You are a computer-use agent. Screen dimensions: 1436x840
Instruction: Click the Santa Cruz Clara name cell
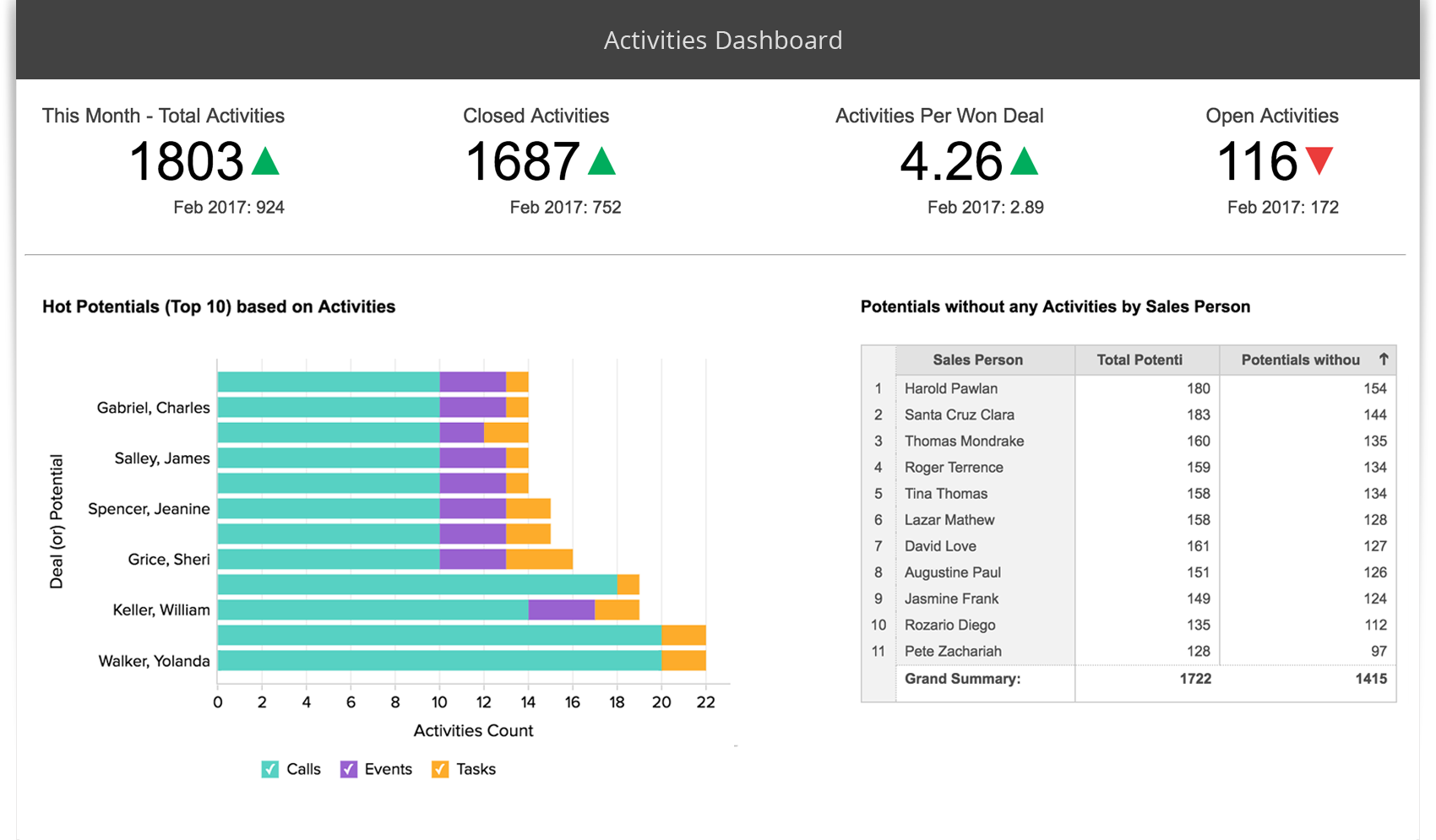[959, 415]
